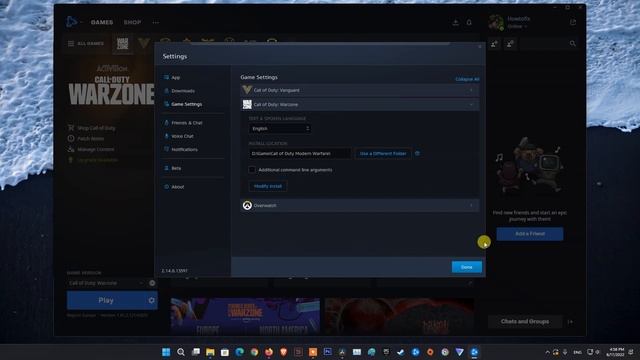640x360 pixels.
Task: Open Windows Start menu
Action: click(x=166, y=352)
